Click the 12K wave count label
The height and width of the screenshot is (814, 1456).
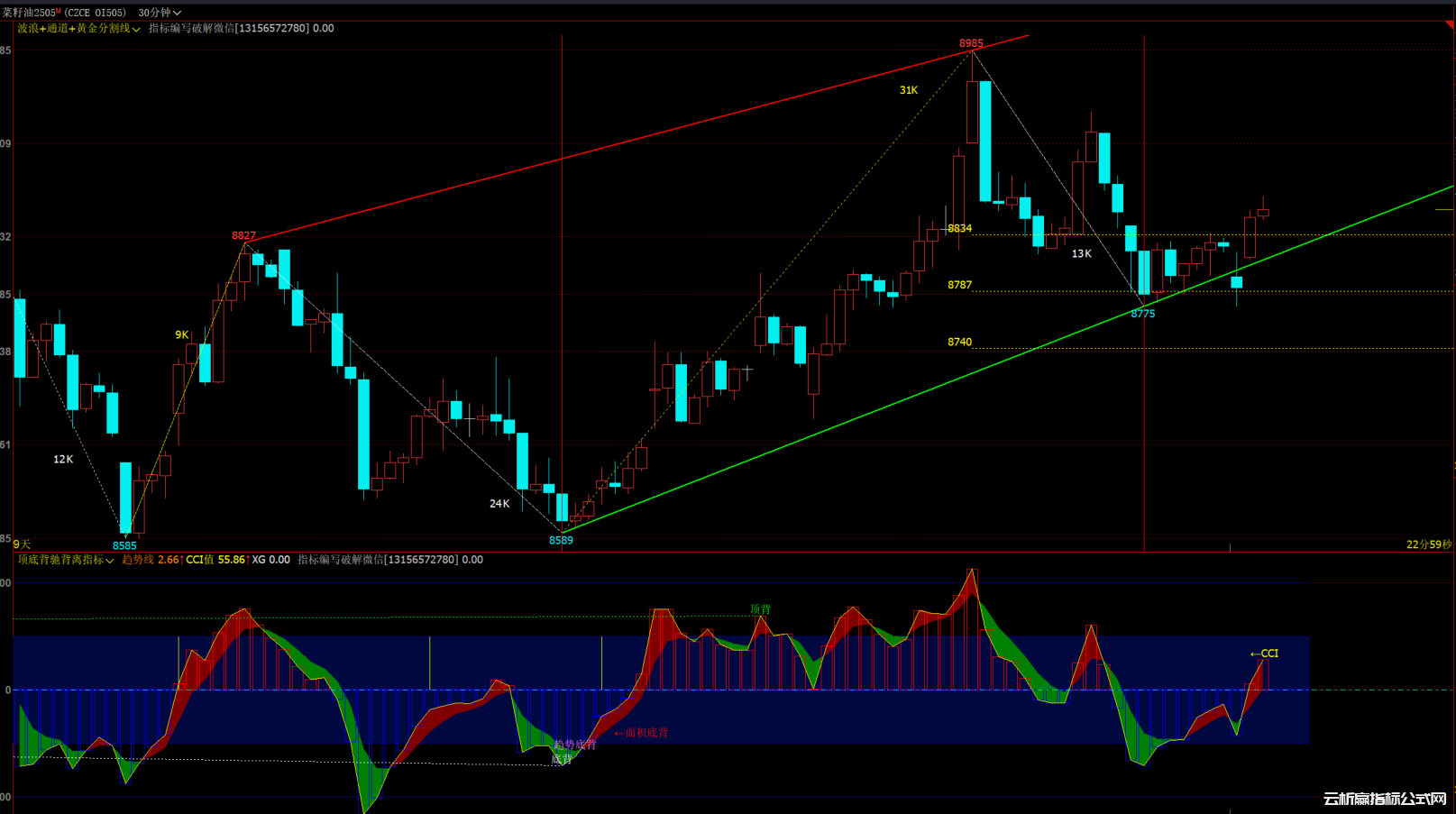[63, 460]
